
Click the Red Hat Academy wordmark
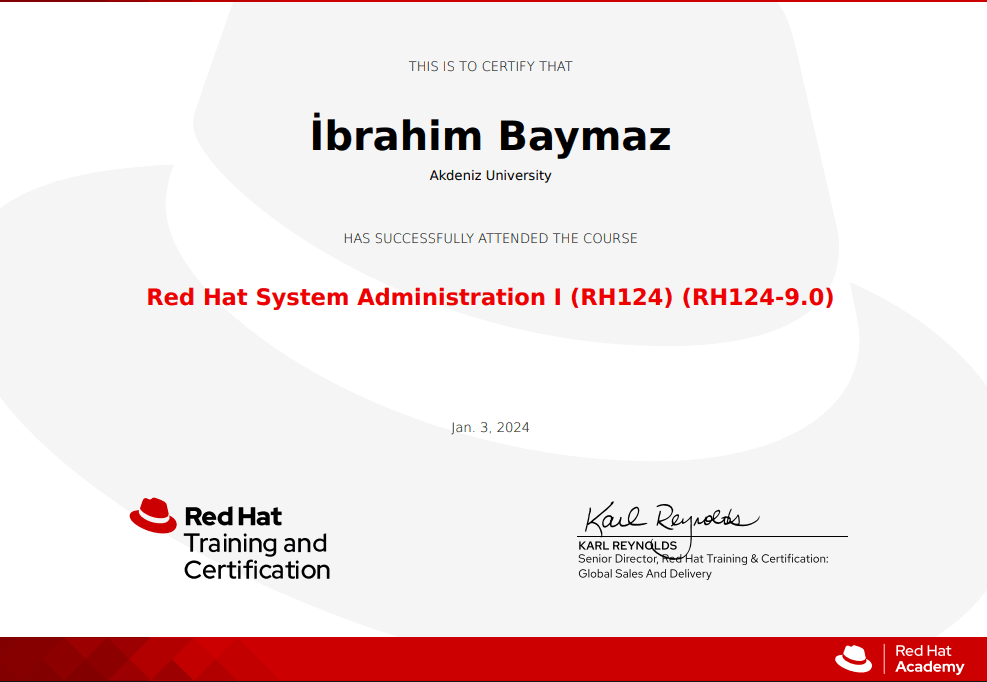pyautogui.click(x=927, y=658)
